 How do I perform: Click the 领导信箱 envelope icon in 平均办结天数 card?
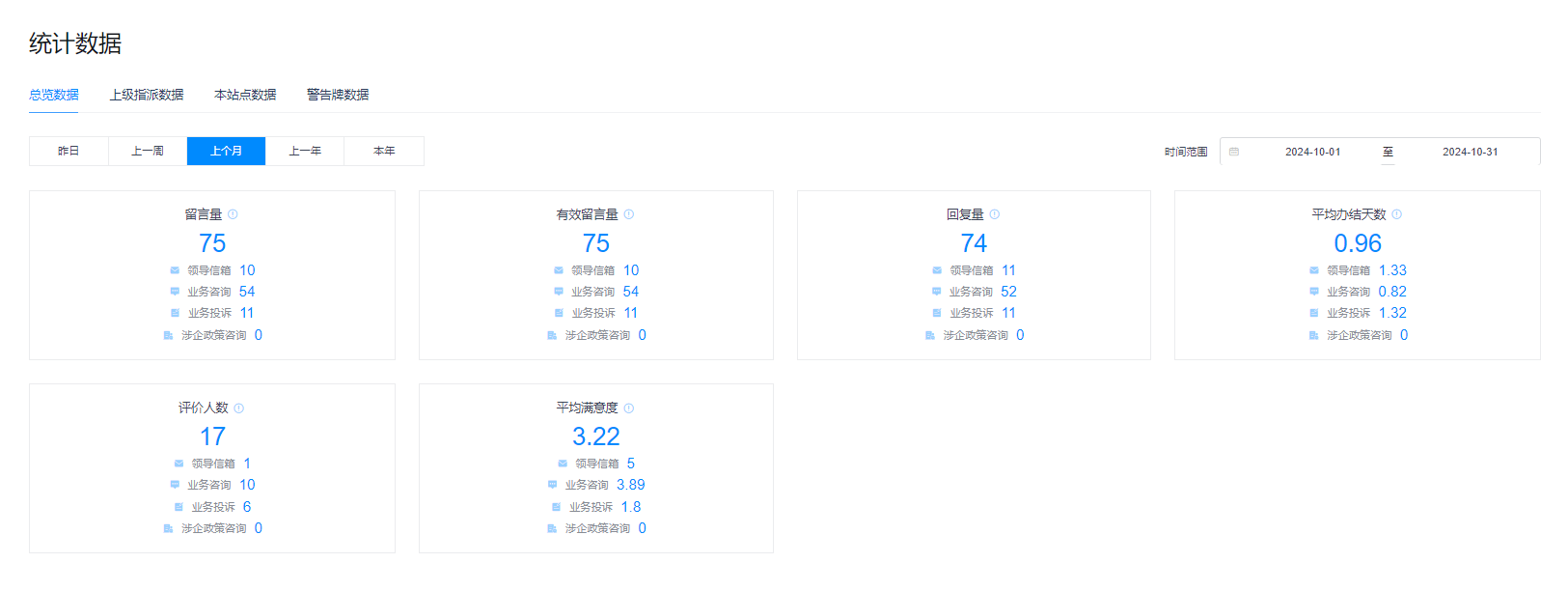(x=1314, y=270)
